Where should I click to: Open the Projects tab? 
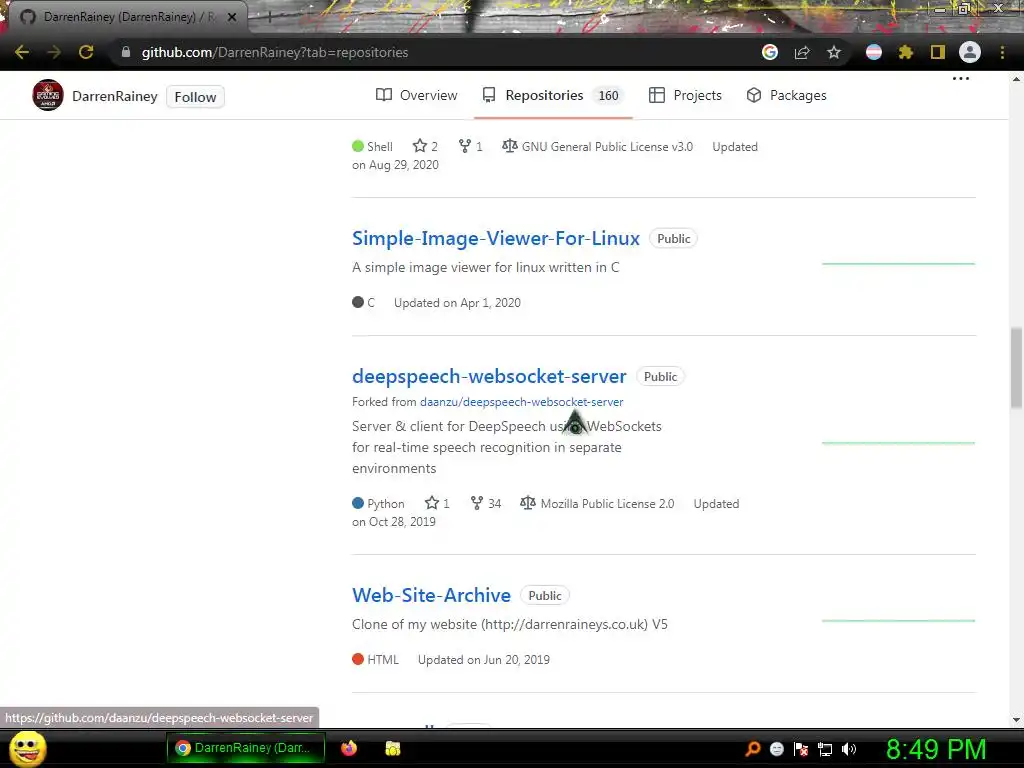[685, 95]
